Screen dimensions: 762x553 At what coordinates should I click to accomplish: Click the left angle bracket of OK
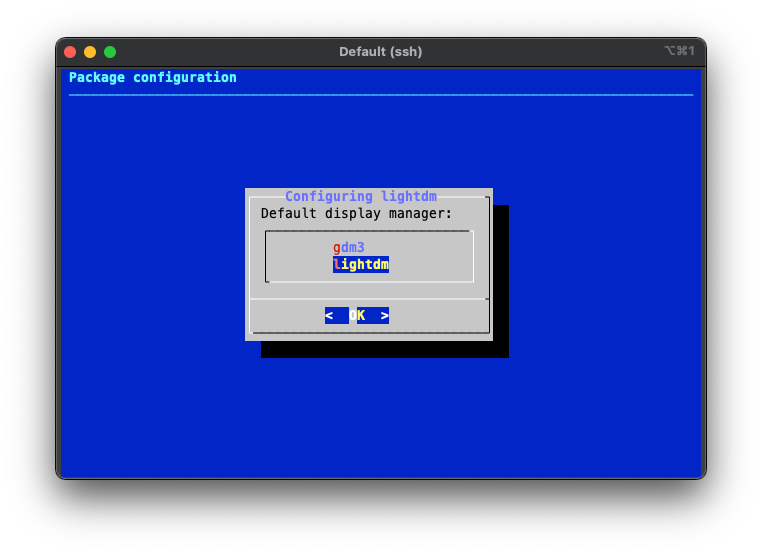click(x=329, y=315)
